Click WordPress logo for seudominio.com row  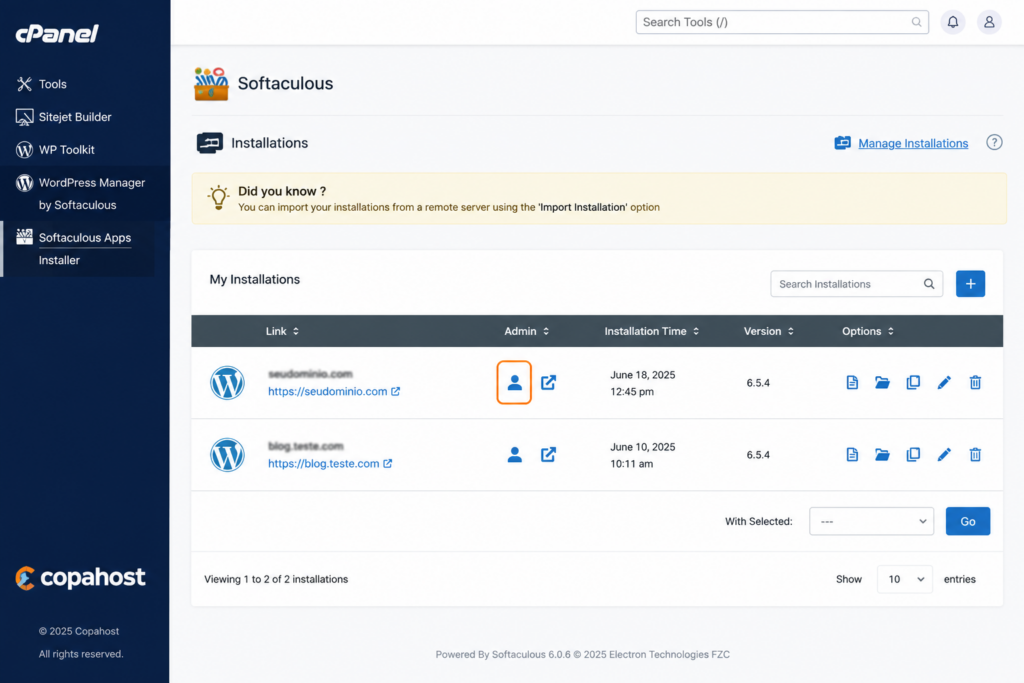(227, 383)
